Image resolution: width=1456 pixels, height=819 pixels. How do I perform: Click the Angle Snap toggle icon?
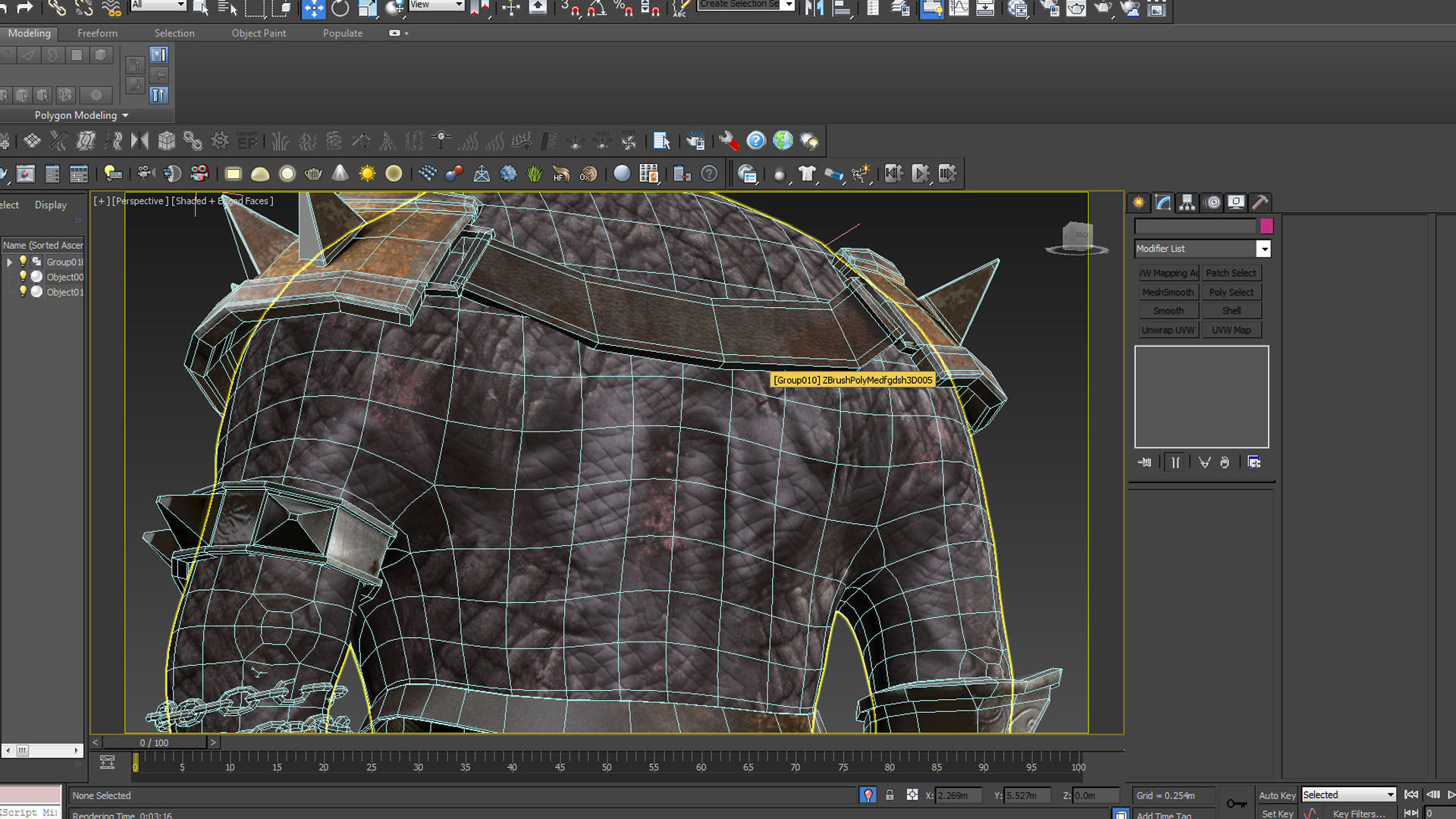click(597, 8)
